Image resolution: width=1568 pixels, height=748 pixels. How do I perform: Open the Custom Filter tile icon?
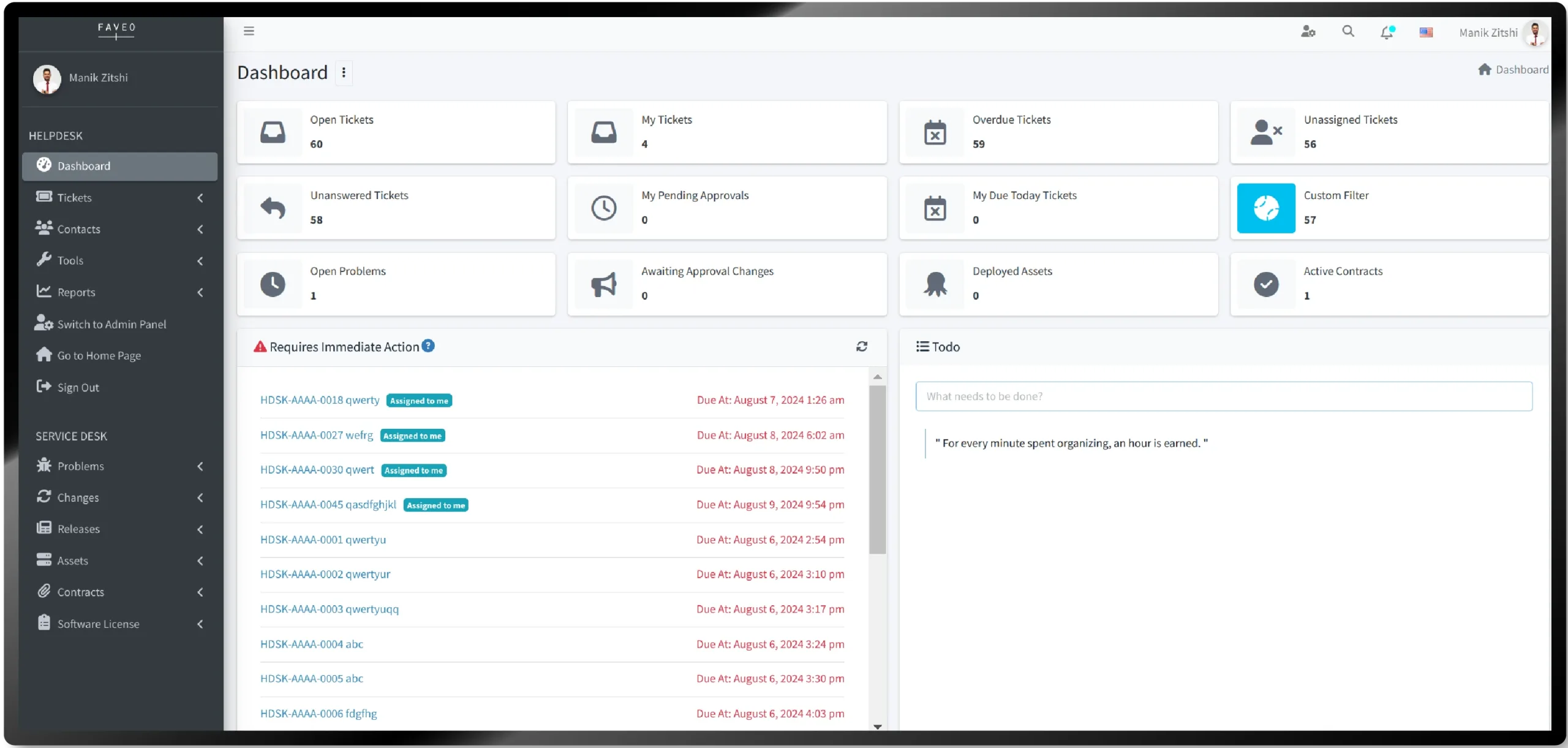(x=1266, y=208)
